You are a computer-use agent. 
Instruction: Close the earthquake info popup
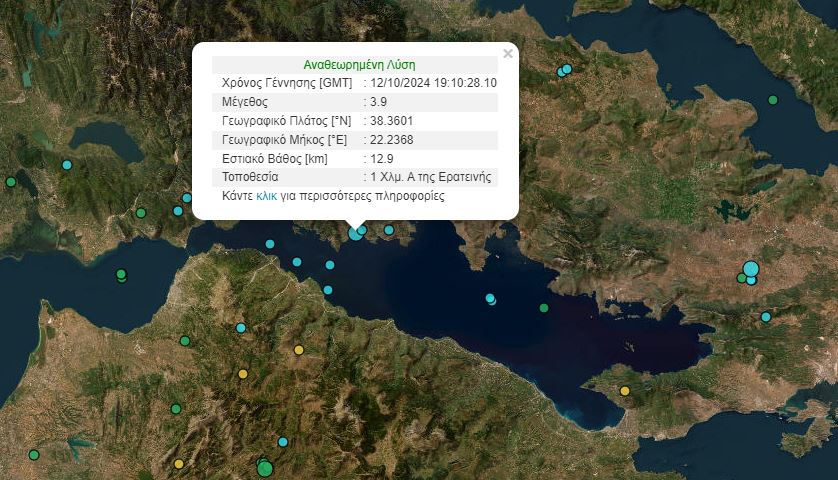tap(508, 54)
